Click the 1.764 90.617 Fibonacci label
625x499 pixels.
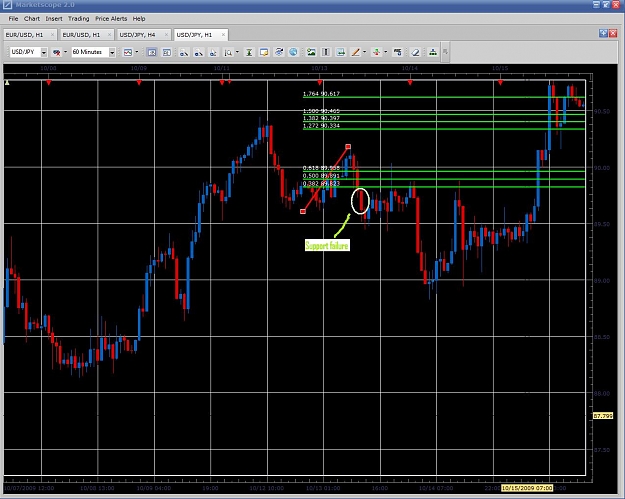pos(321,94)
